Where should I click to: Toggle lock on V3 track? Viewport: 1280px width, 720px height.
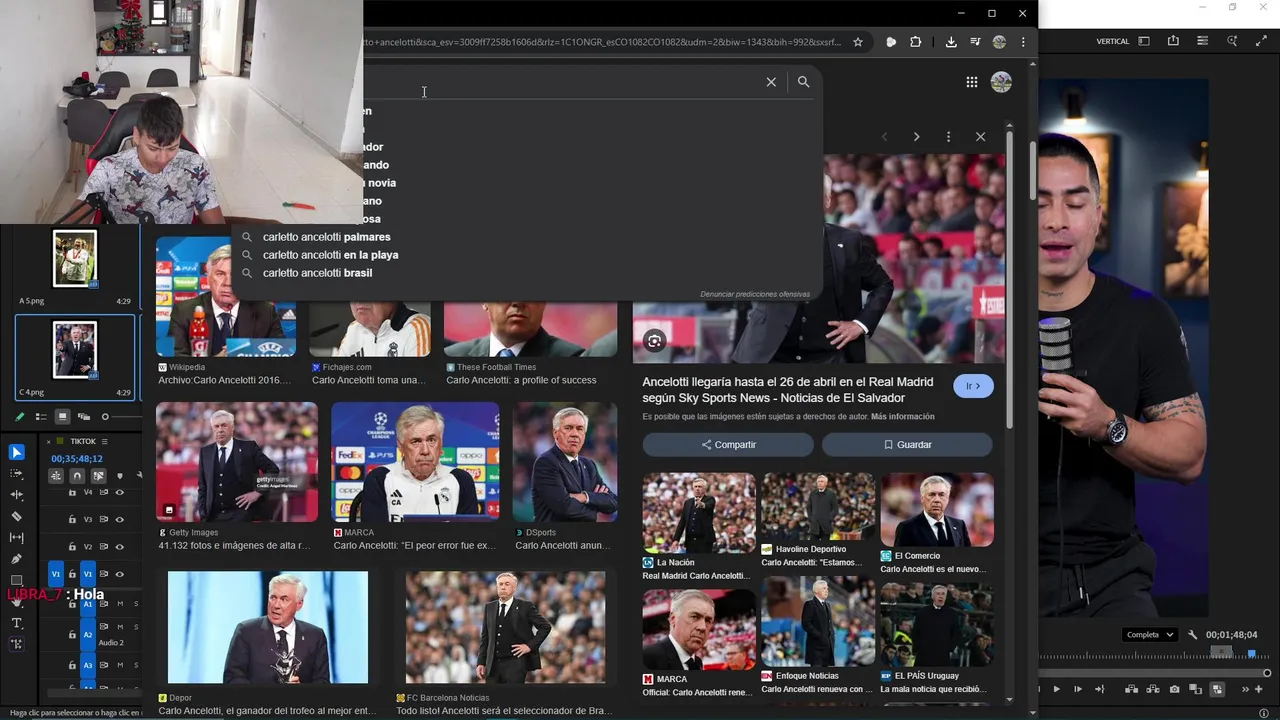pyautogui.click(x=72, y=519)
